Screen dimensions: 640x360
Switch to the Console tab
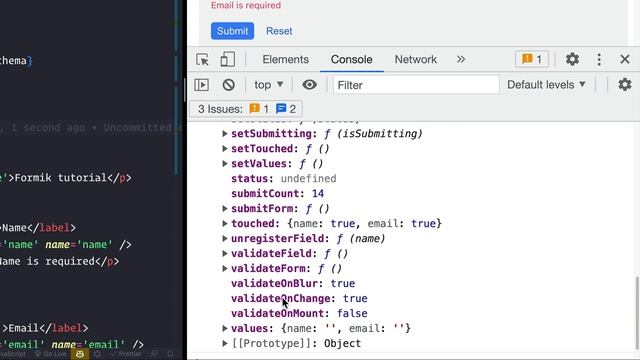tap(351, 60)
